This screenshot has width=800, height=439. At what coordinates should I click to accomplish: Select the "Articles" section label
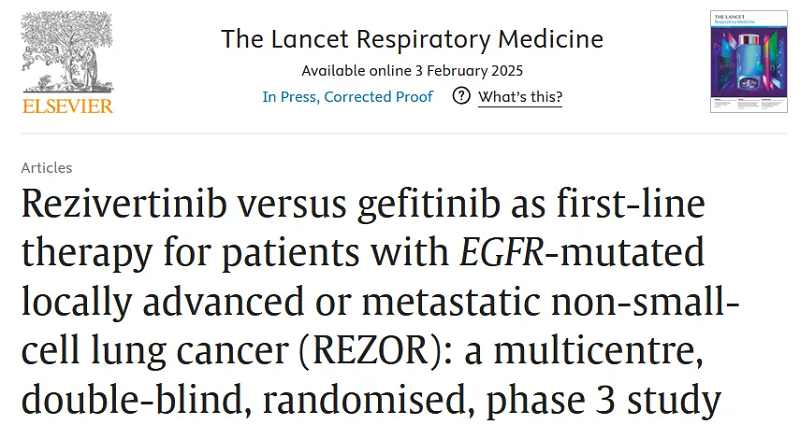(46, 167)
